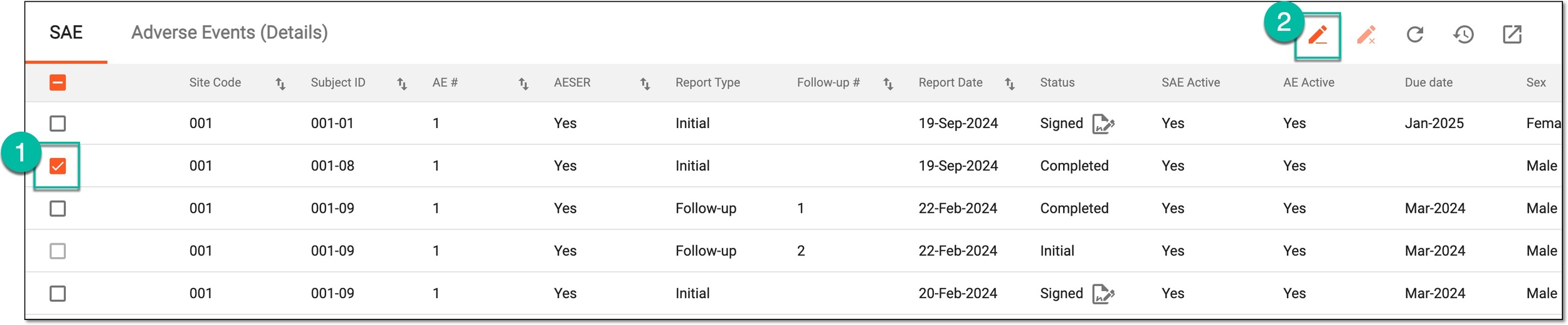Click signature icon for subject 001-01
Image resolution: width=1568 pixels, height=325 pixels.
[1103, 124]
